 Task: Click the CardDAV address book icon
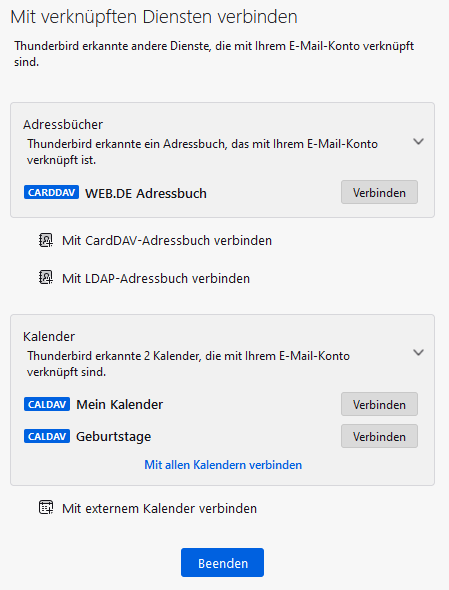click(46, 240)
